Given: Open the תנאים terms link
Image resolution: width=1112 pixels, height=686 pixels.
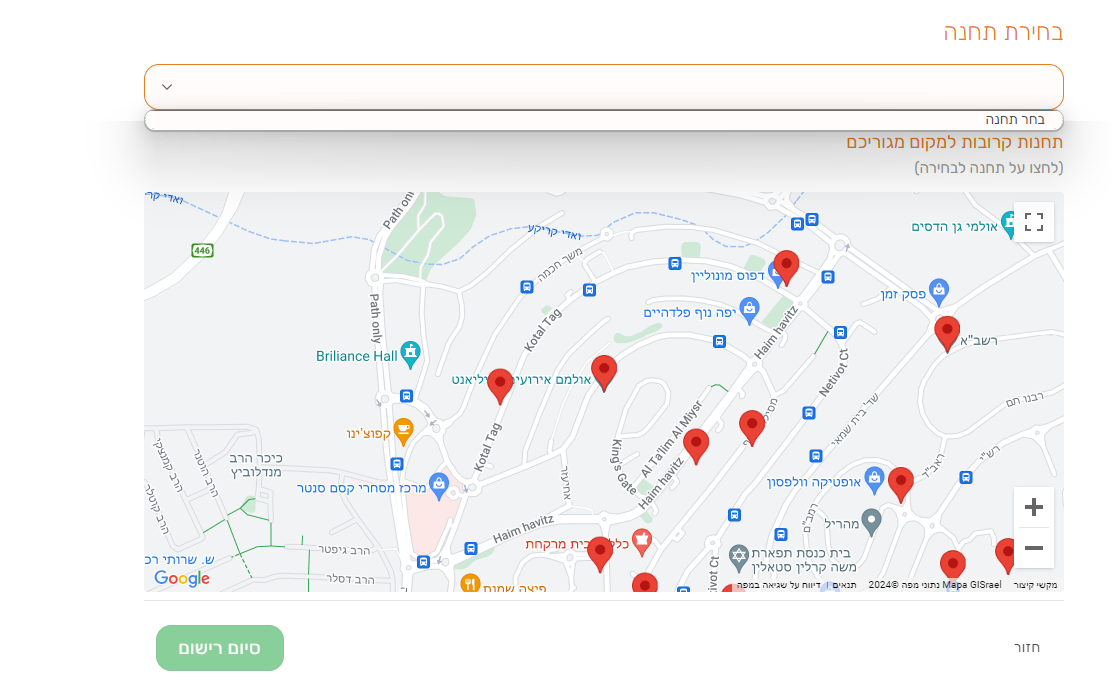Looking at the screenshot, I should tap(844, 585).
